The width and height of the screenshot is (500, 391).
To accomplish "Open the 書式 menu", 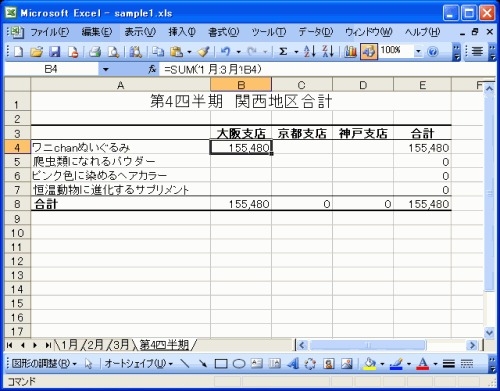I will click(223, 32).
